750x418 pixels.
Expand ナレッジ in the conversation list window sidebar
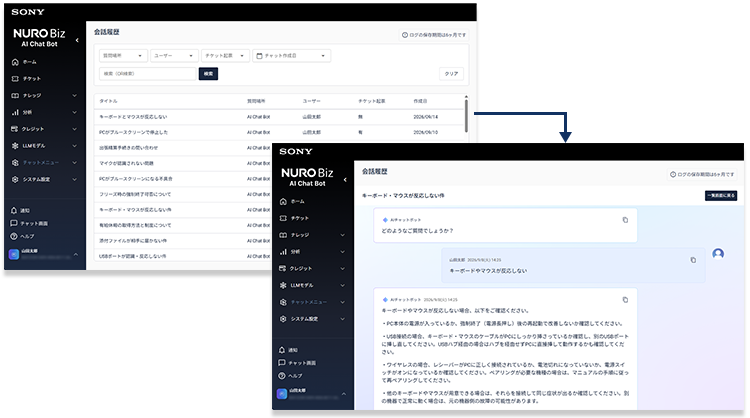[x=45, y=96]
